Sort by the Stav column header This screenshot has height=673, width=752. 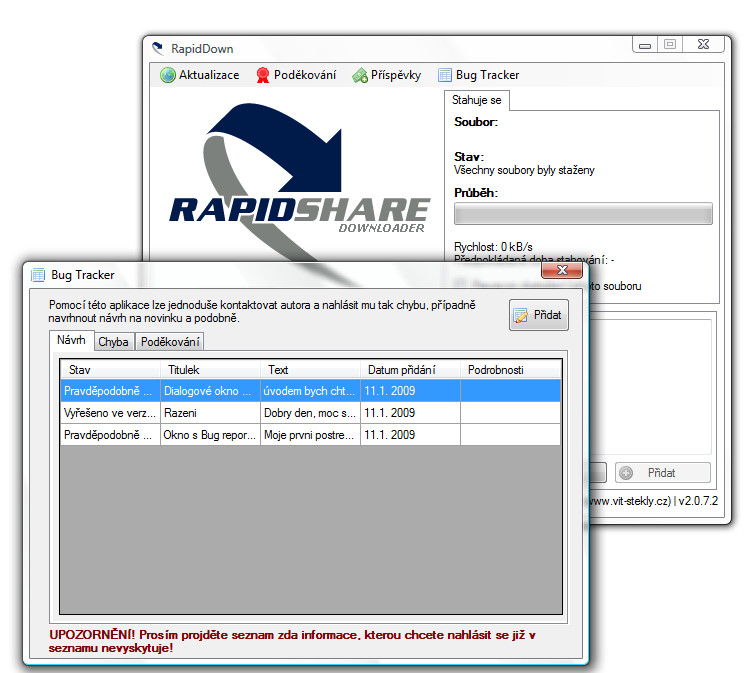pos(110,370)
